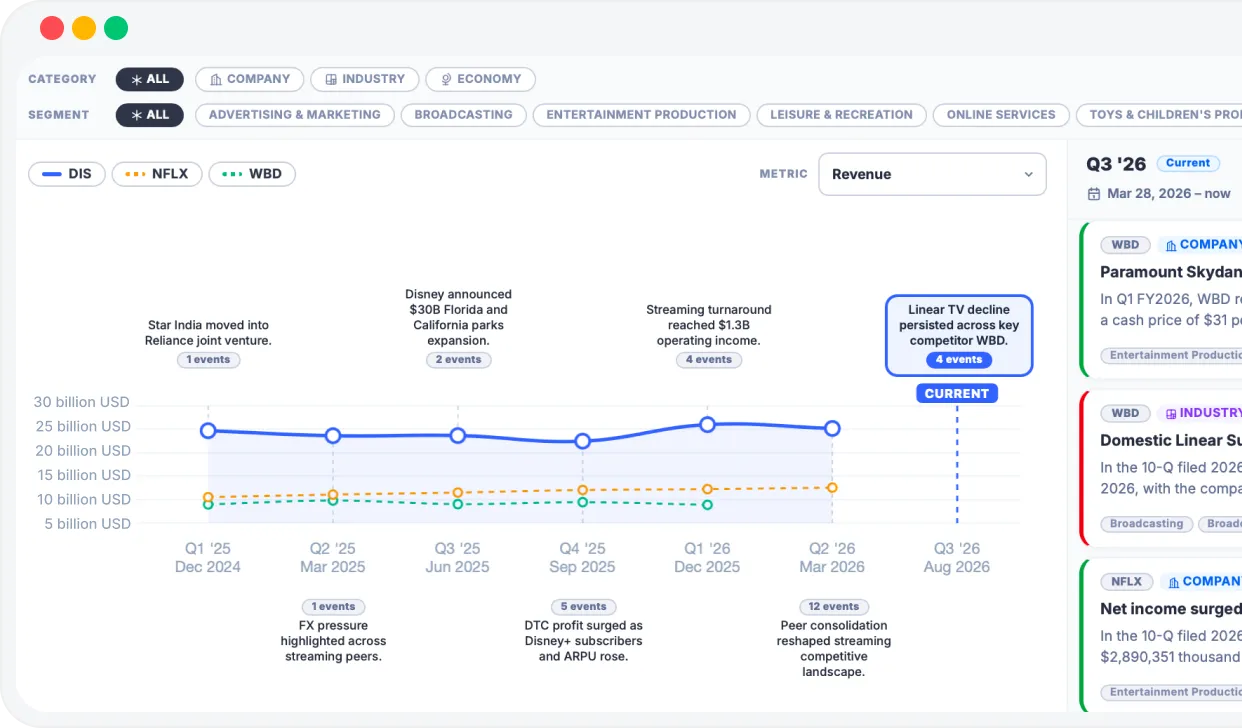Click 'Streaming turnaround reached $1.3B' annotation
This screenshot has height=728, width=1242.
708,325
